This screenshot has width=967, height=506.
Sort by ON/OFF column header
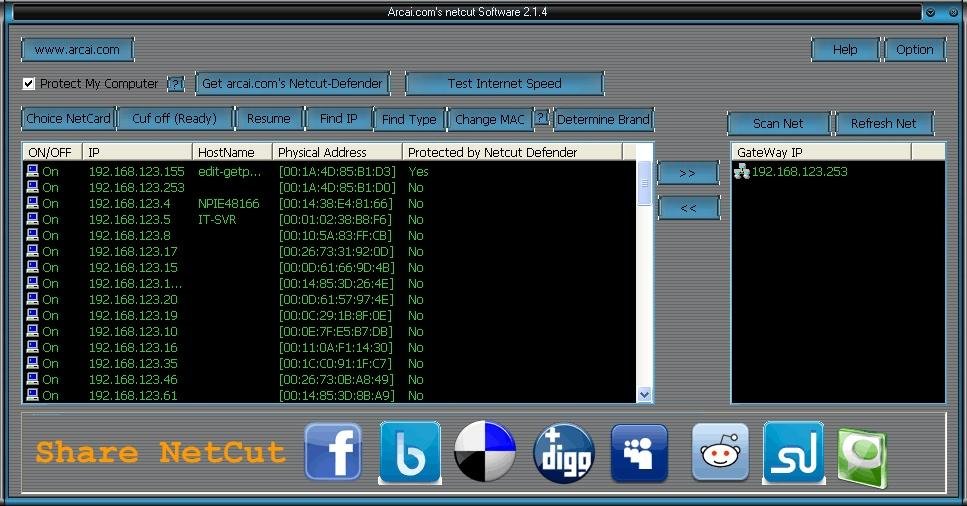52,152
